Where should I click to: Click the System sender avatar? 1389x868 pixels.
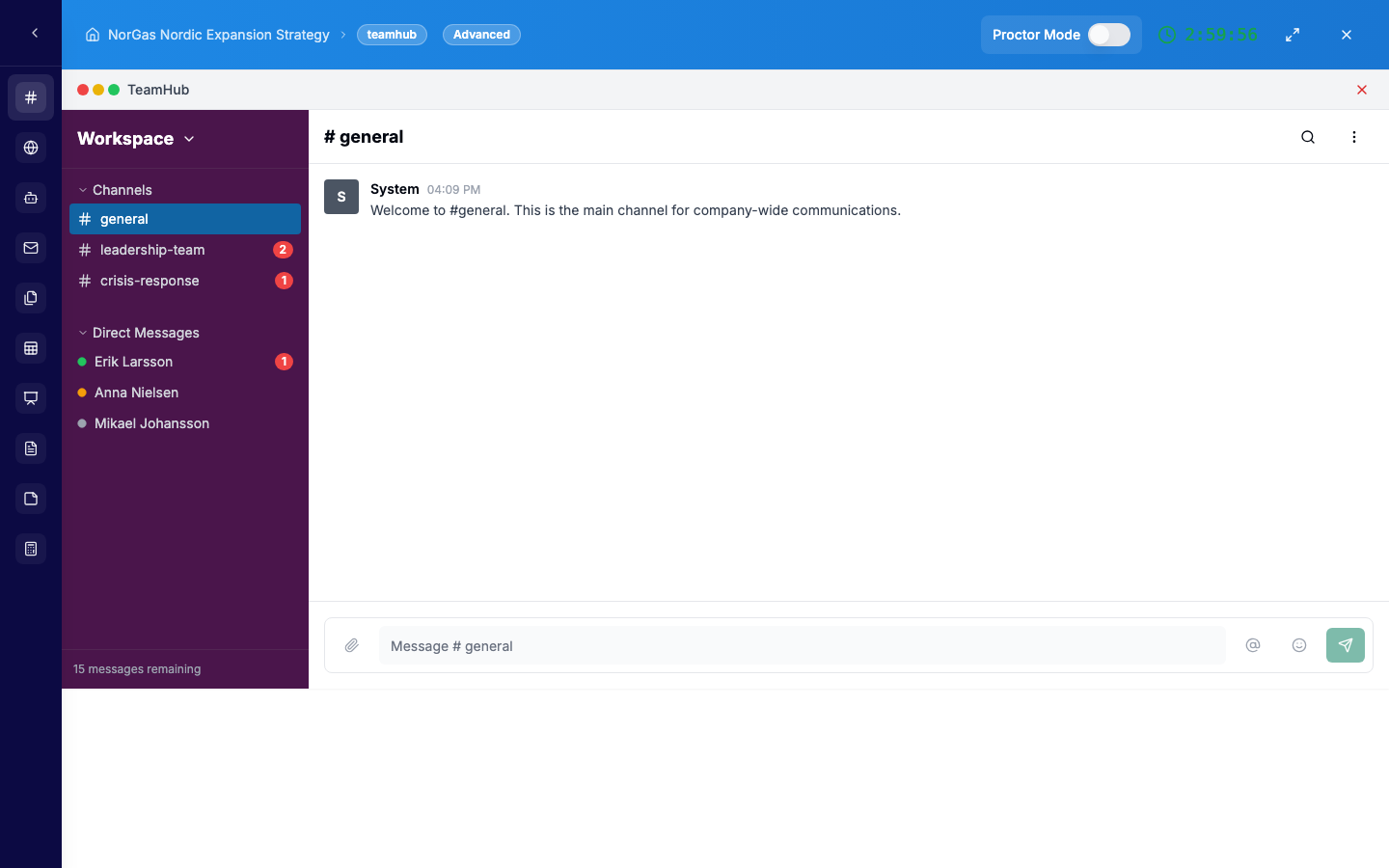click(341, 197)
